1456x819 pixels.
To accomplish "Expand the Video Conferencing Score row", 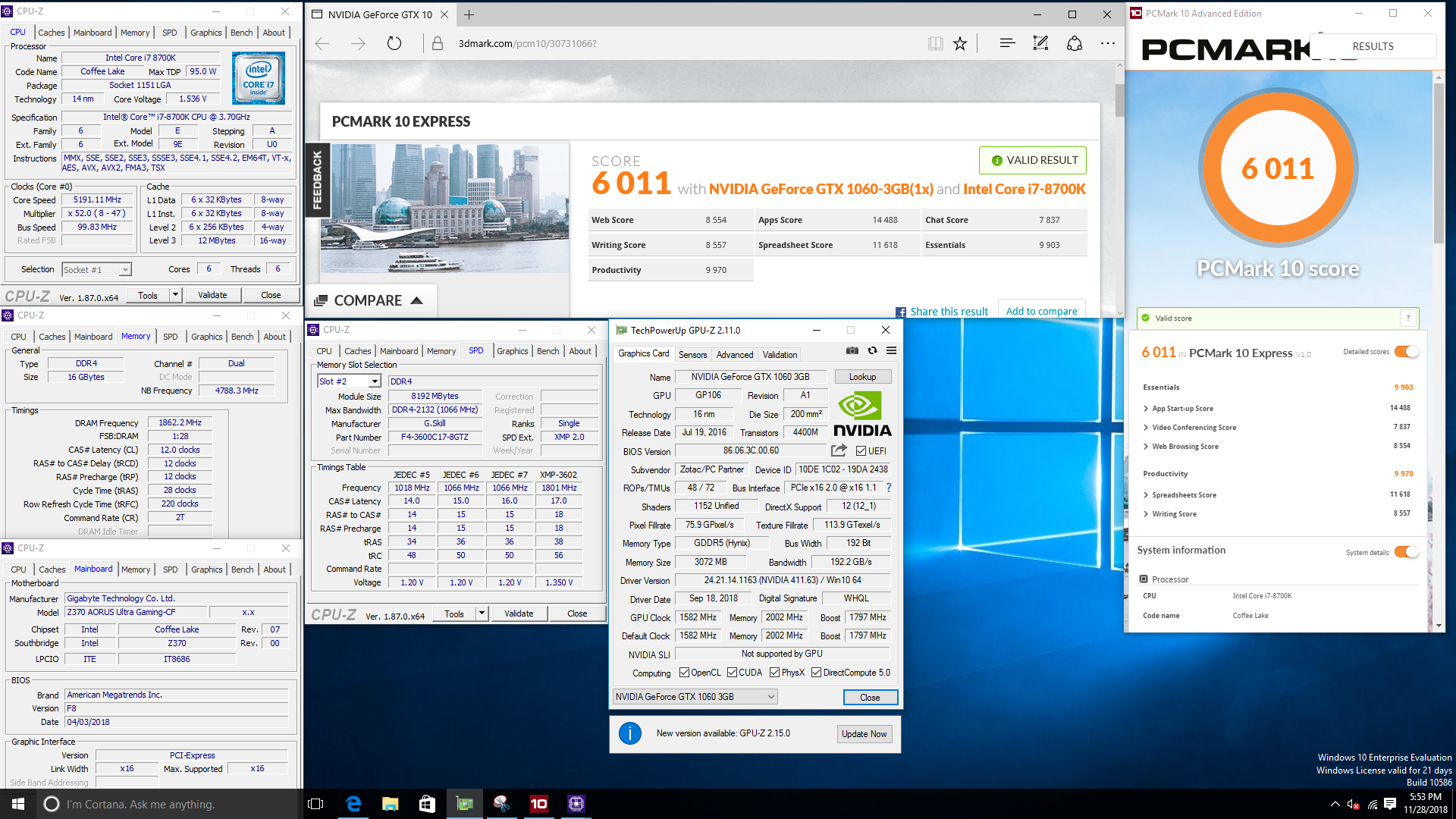I will pos(1145,428).
